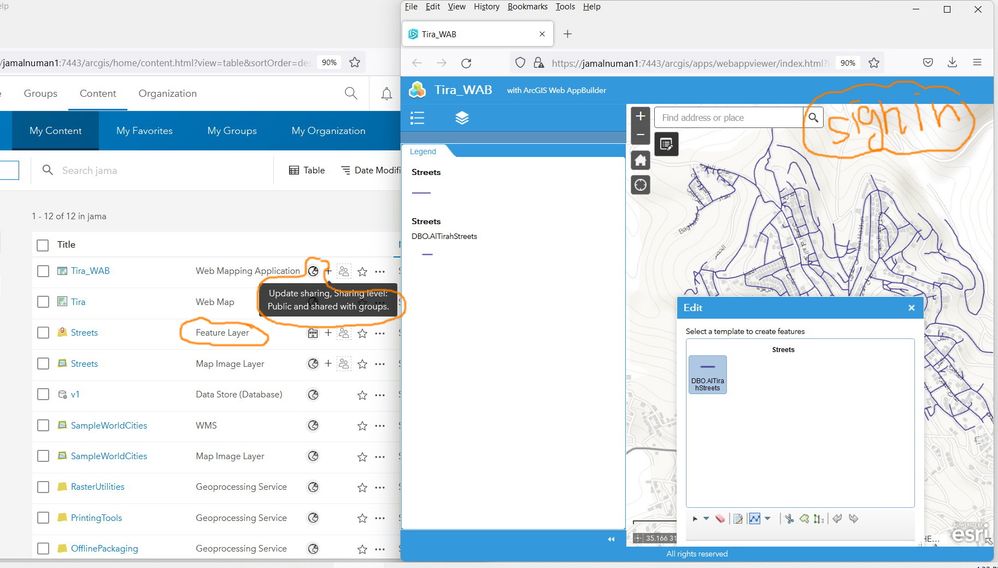Check the Tira_WAB row checkbox

43,271
